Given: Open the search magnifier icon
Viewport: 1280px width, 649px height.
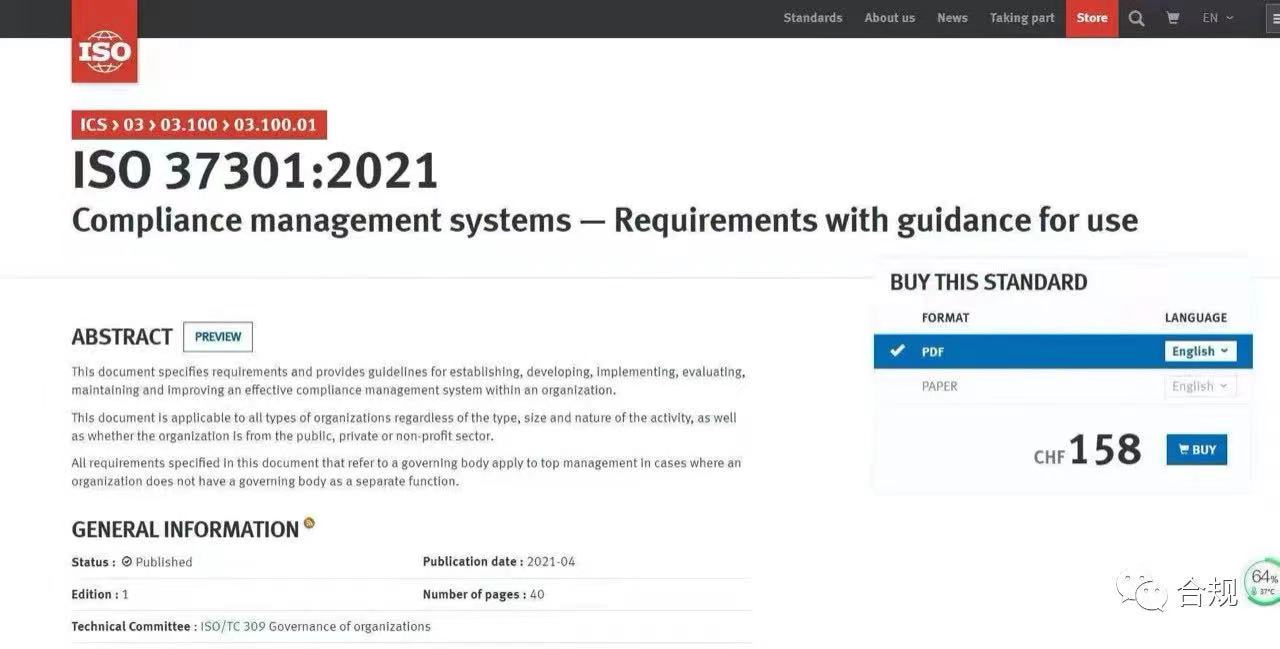Looking at the screenshot, I should point(1136,18).
